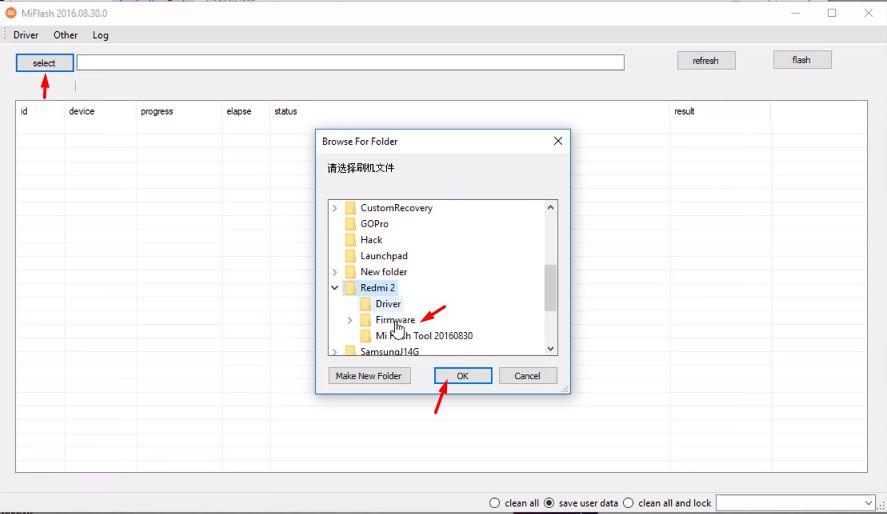The width and height of the screenshot is (887, 514).
Task: Click the folder tree scrollbar thumb
Action: click(550, 287)
